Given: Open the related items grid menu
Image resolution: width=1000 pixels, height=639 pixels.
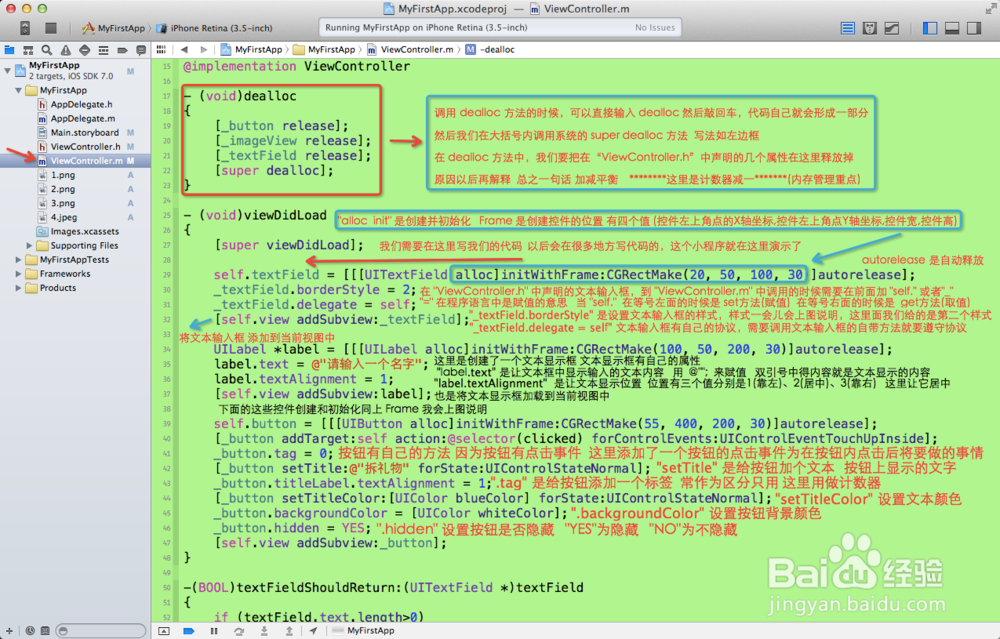Looking at the screenshot, I should coord(161,49).
